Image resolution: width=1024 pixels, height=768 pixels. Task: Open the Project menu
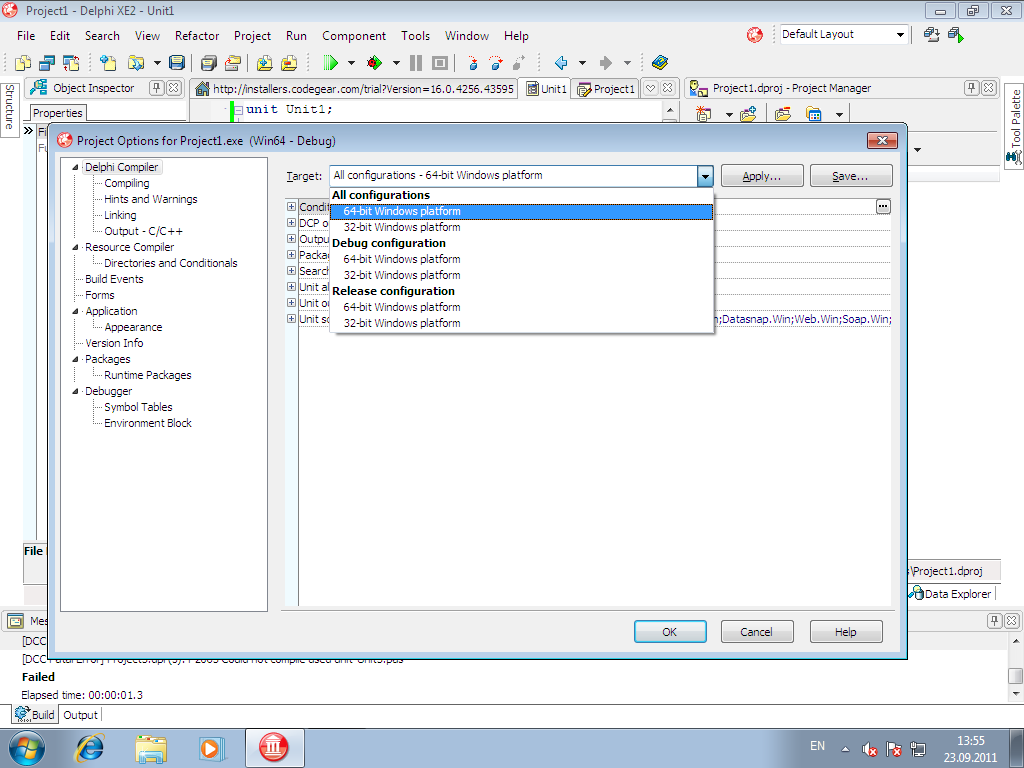[x=252, y=36]
